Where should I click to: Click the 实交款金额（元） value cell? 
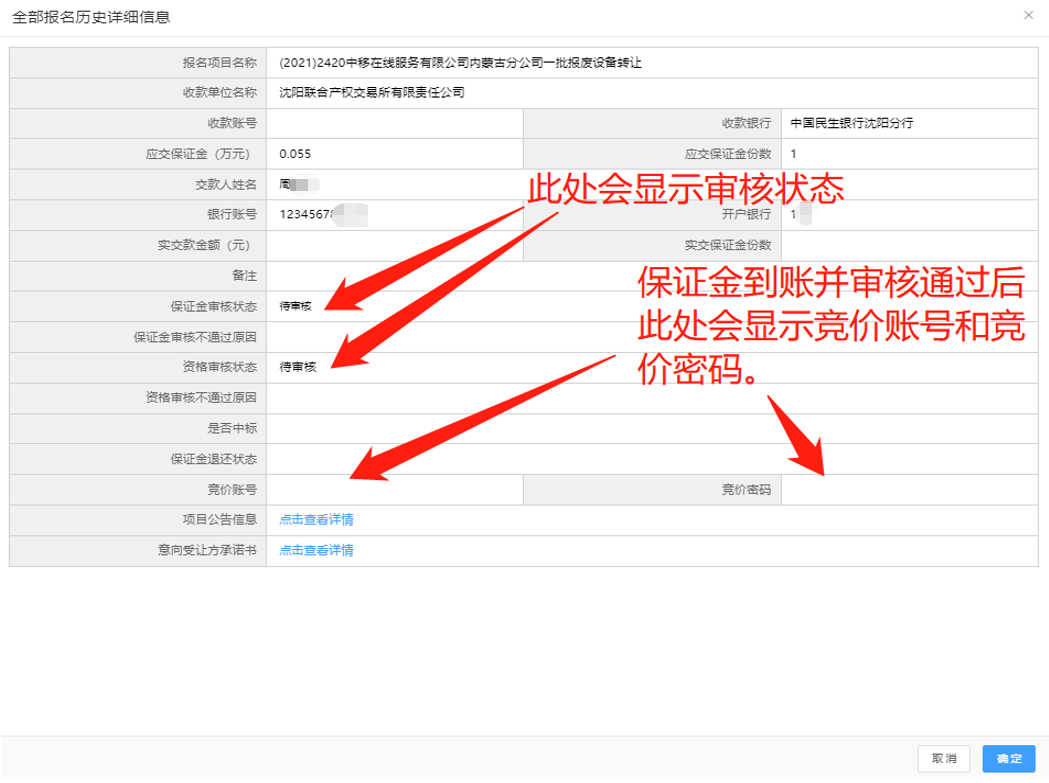[x=394, y=246]
